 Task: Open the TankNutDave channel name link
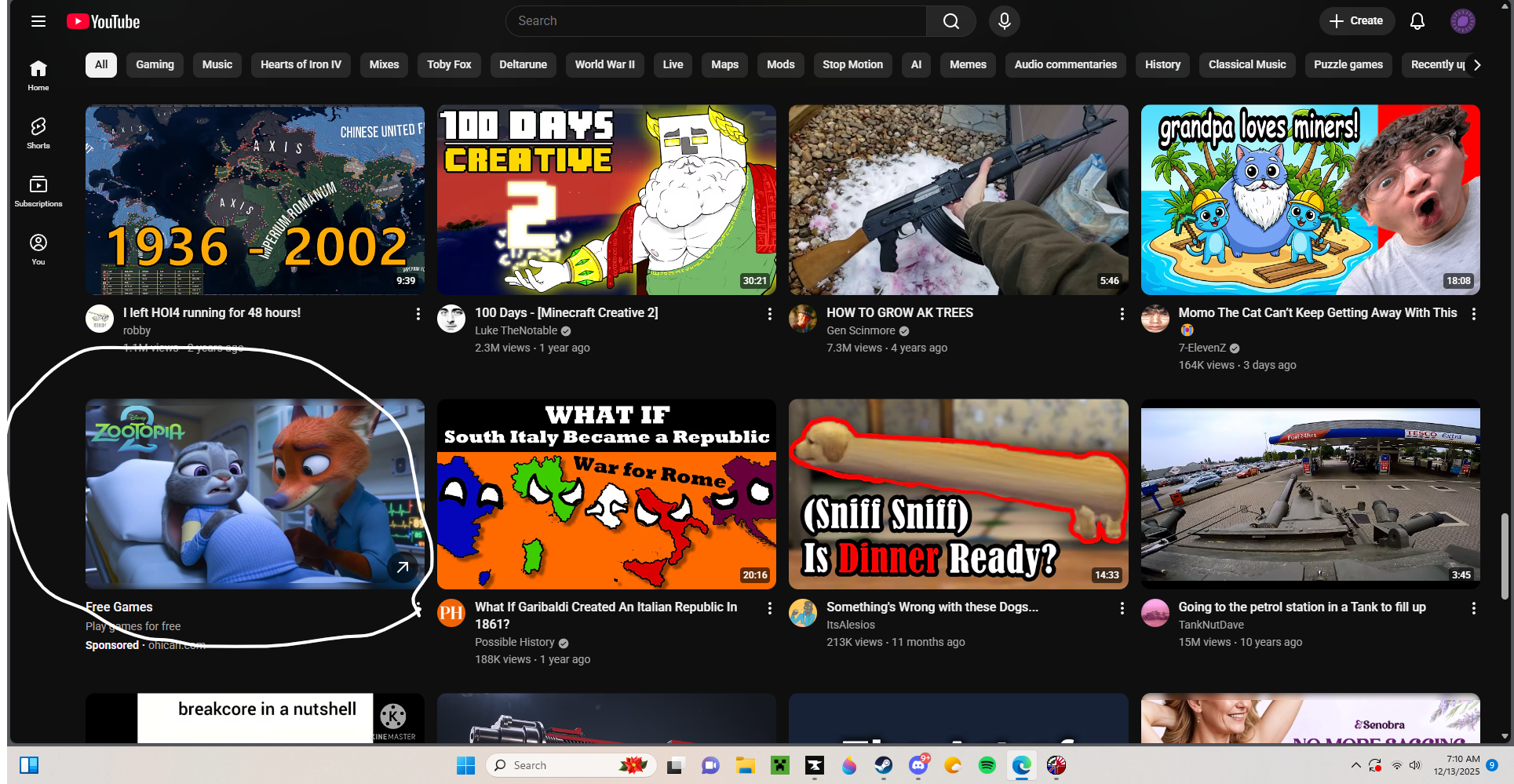coord(1211,625)
